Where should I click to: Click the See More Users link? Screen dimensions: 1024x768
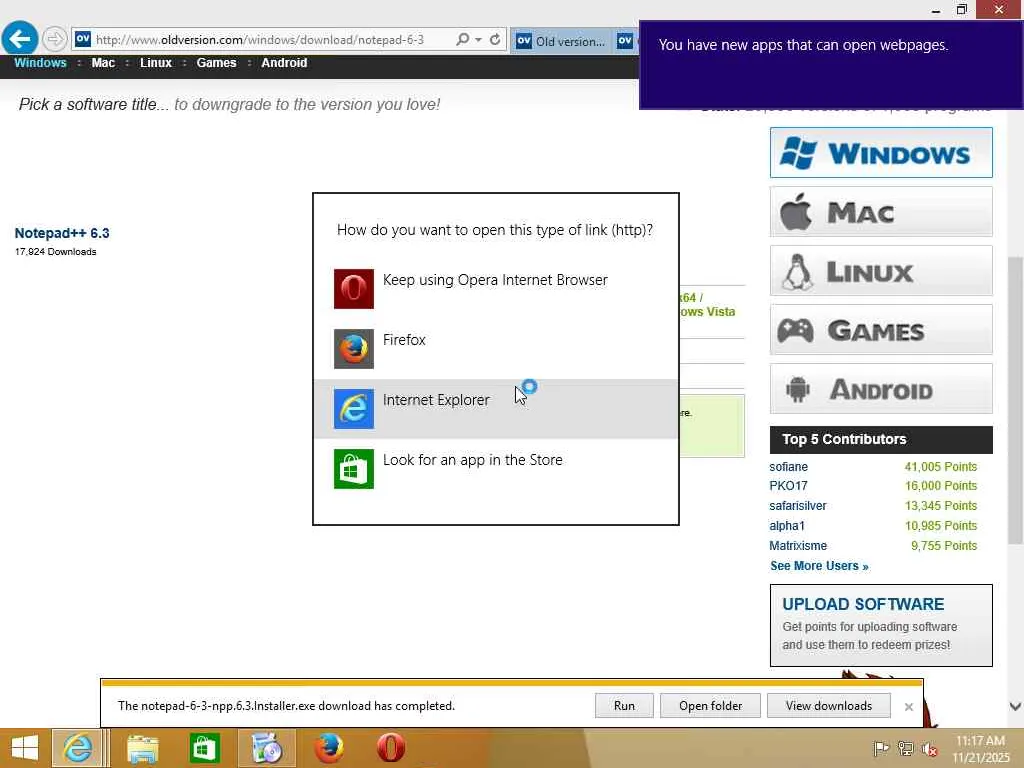click(819, 566)
